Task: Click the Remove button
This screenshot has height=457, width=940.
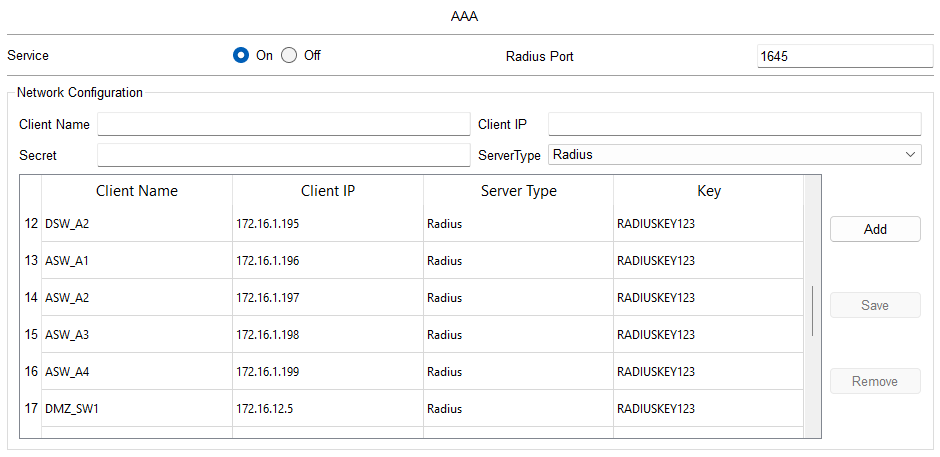Action: [875, 381]
